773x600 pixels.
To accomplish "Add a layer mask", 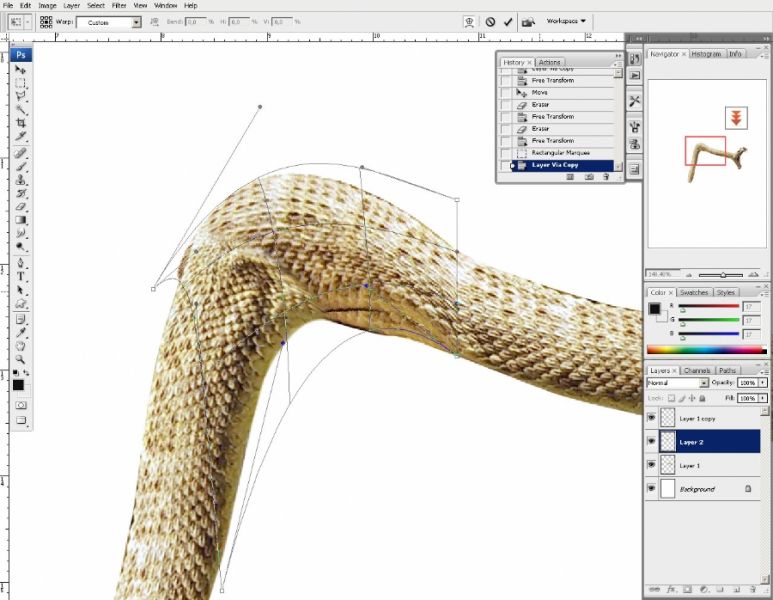I will 687,589.
